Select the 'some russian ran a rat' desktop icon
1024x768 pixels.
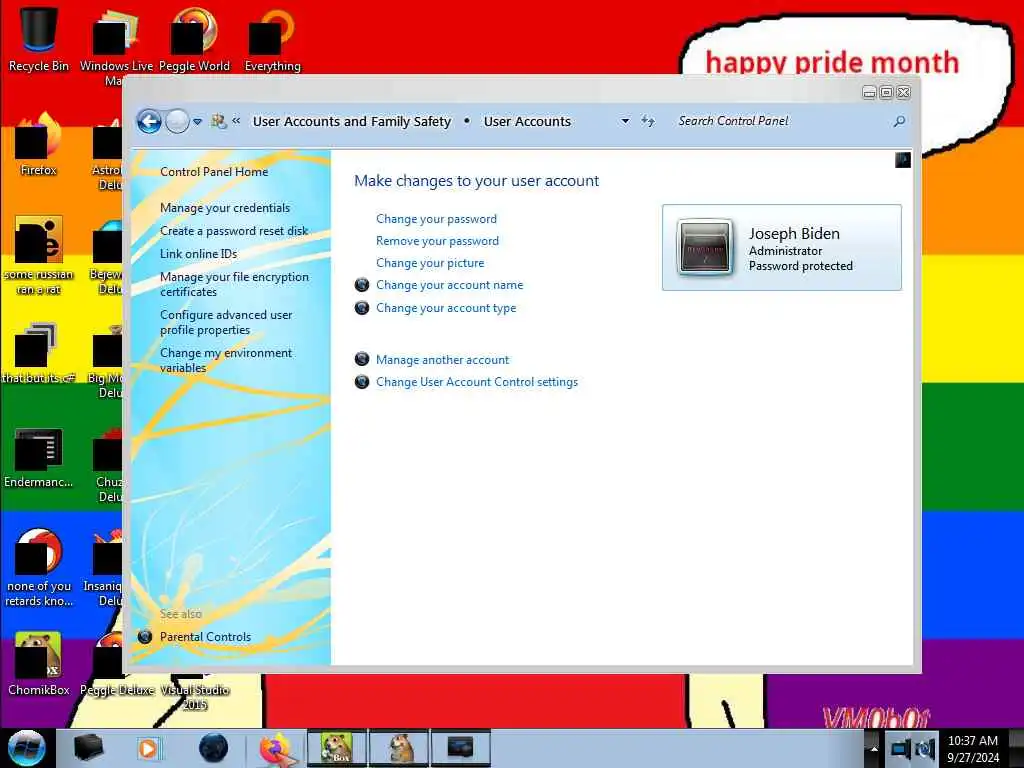(39, 255)
